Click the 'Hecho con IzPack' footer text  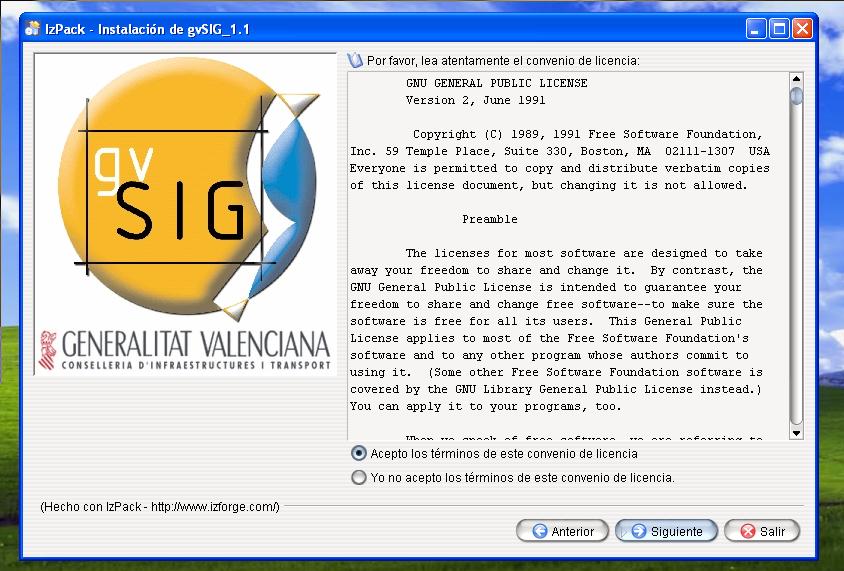pyautogui.click(x=160, y=507)
